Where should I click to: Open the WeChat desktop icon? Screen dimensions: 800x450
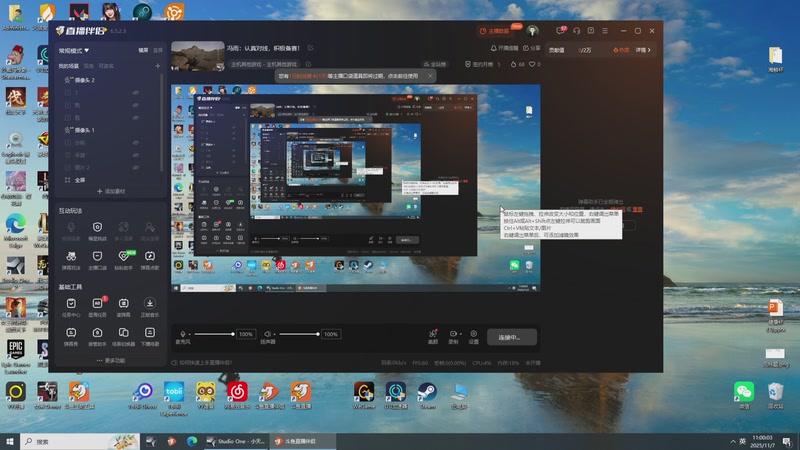744,396
